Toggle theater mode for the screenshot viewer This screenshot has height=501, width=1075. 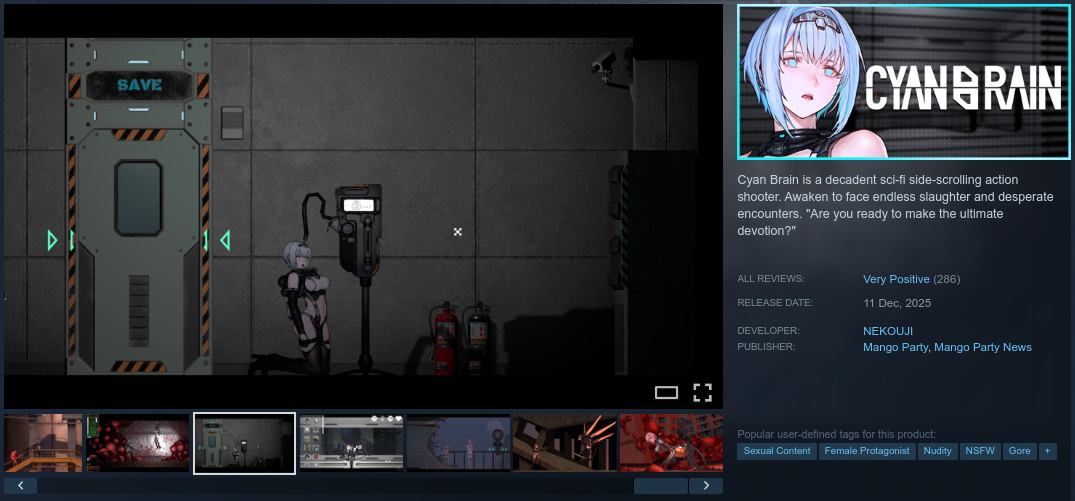coord(666,392)
